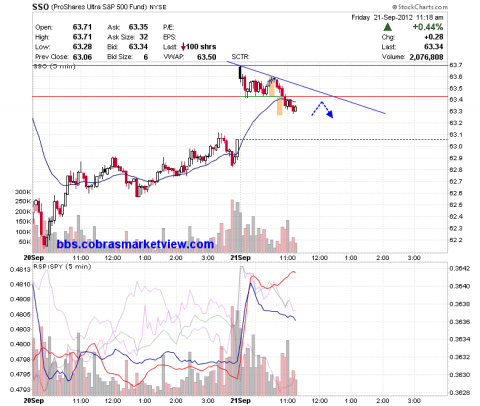The height and width of the screenshot is (406, 480).
Task: Click the "62.2" price axis label
Action: point(456,240)
